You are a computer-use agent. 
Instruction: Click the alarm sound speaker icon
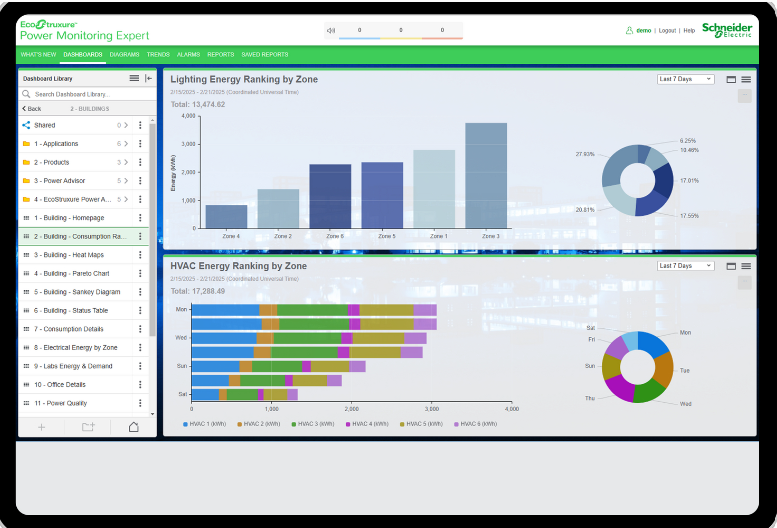pyautogui.click(x=331, y=31)
